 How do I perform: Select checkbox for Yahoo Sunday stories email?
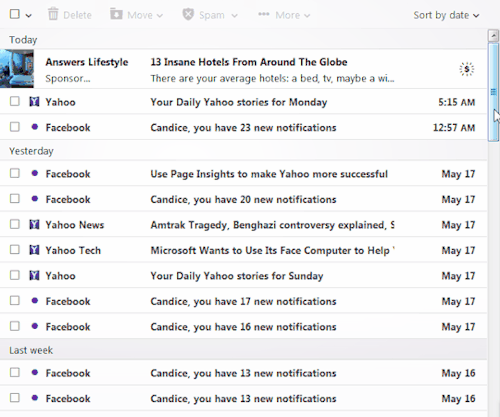[x=15, y=275]
